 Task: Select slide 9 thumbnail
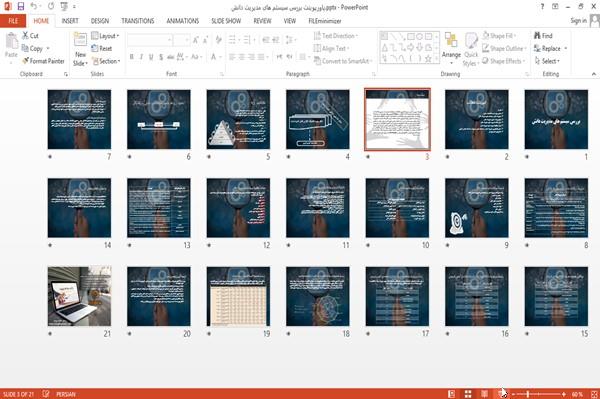477,208
